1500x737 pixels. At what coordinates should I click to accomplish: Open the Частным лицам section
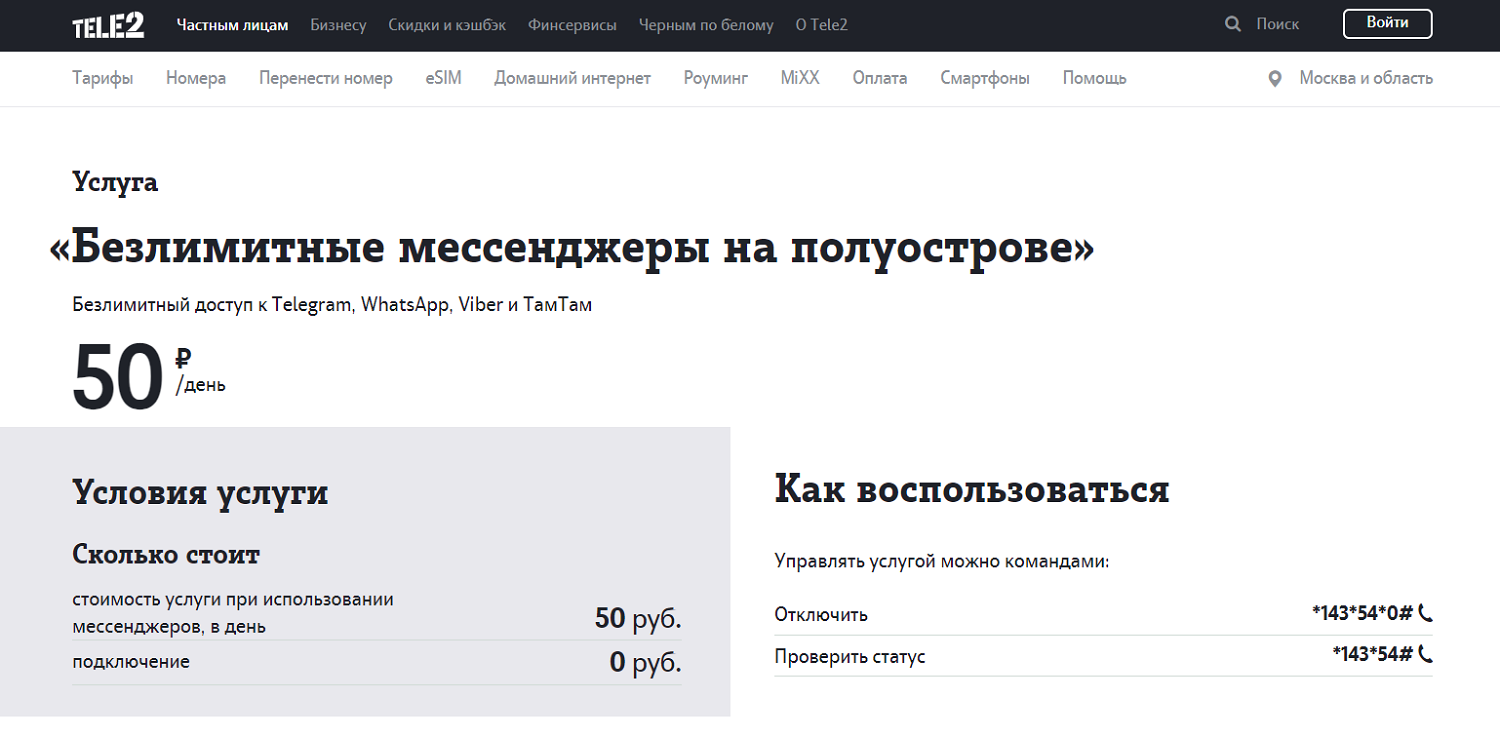(232, 25)
